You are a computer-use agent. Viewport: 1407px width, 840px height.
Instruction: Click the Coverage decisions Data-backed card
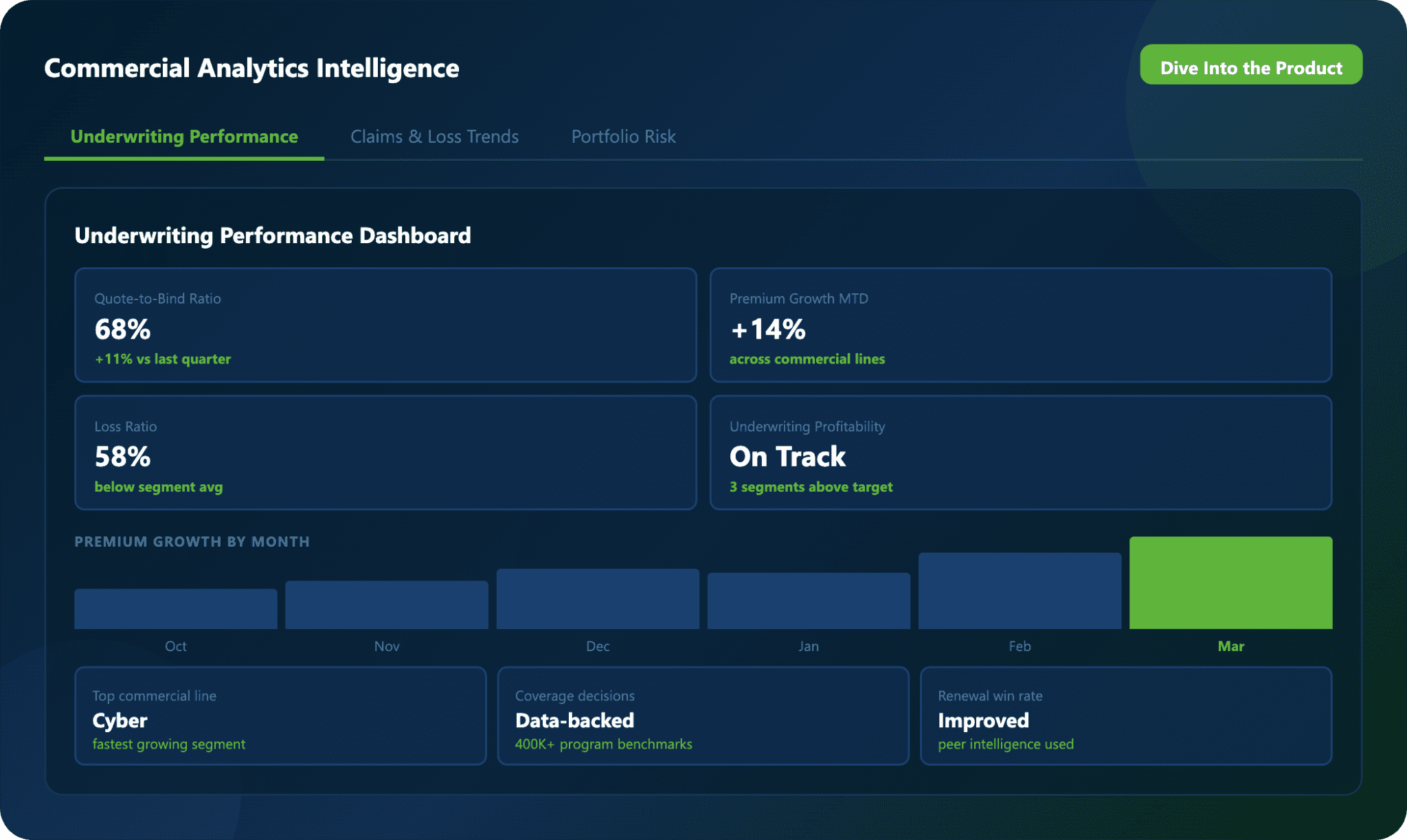tap(703, 716)
